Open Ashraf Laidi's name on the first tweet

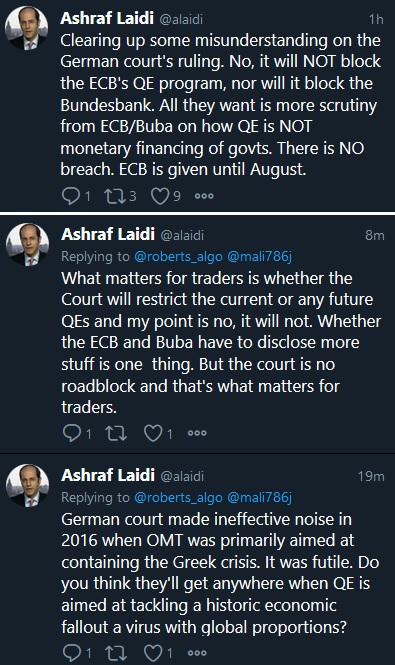click(107, 18)
